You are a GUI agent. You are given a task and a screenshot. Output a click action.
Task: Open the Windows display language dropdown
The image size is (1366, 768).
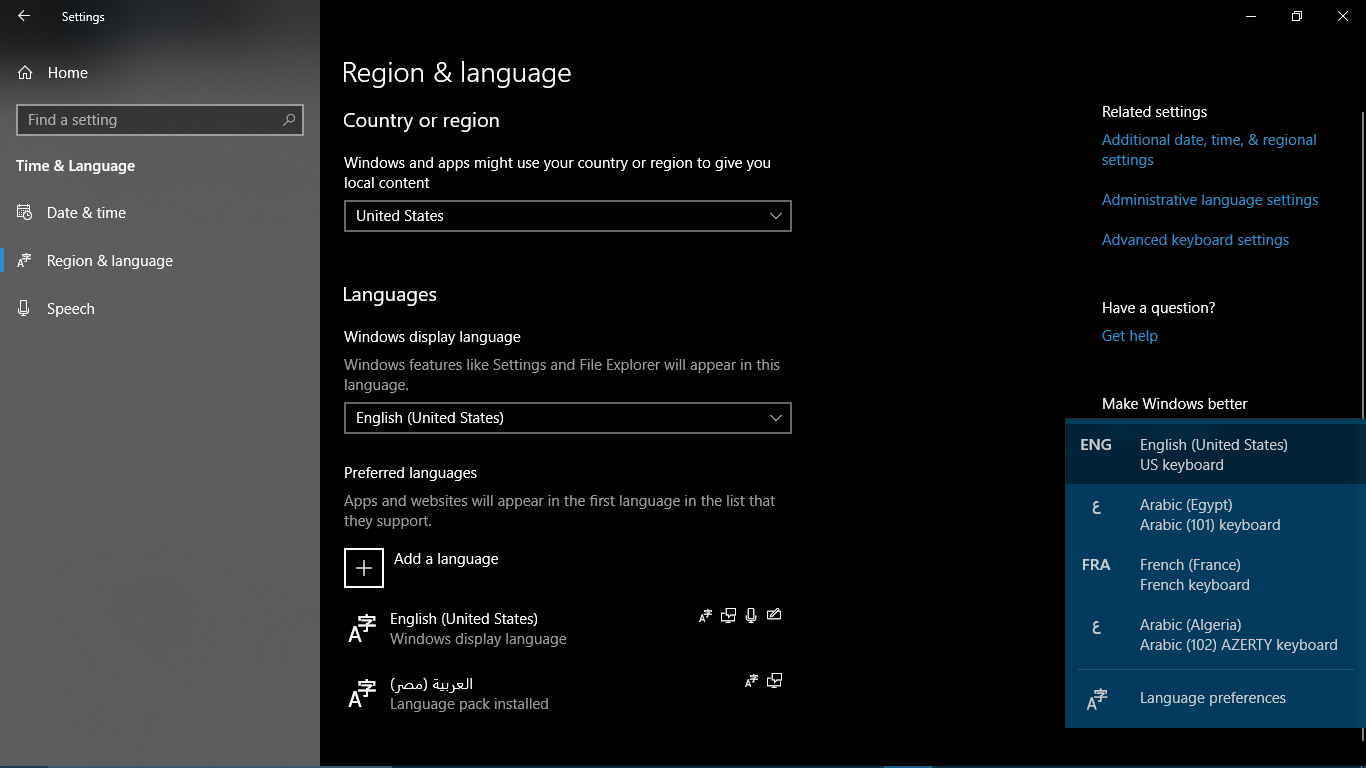[x=568, y=418]
